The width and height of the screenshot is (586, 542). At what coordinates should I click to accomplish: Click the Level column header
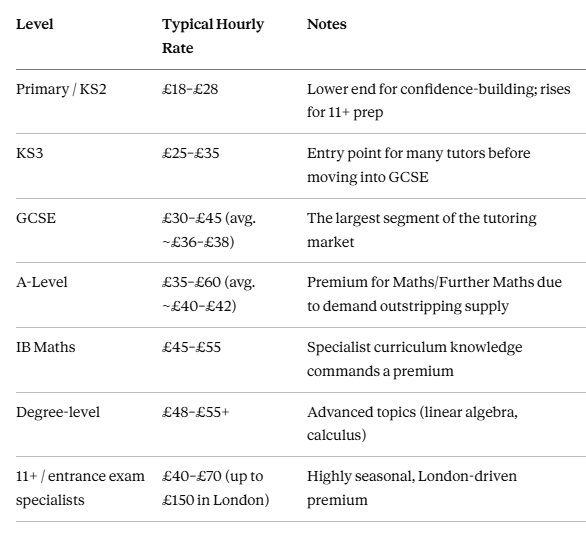click(35, 24)
